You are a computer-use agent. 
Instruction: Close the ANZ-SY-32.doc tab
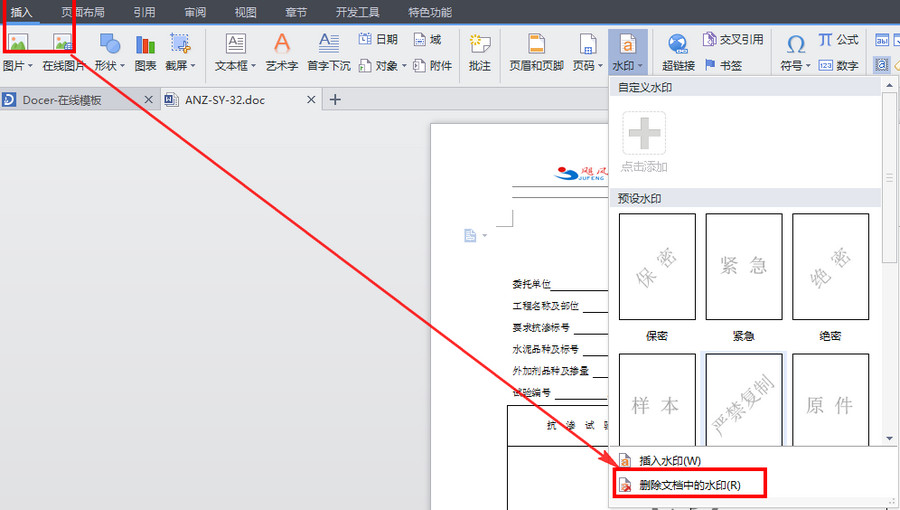pos(311,100)
